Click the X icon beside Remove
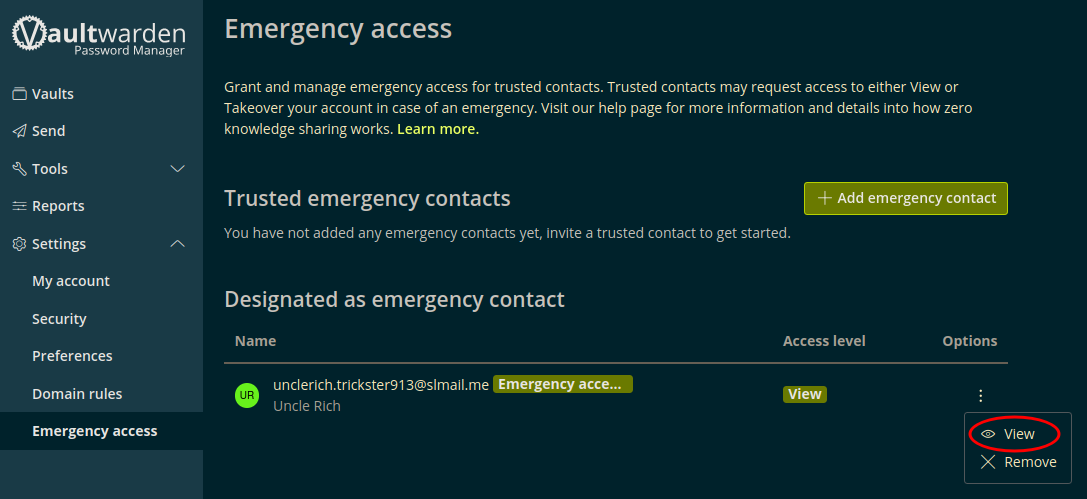Screen dimensions: 1087x499 (988, 462)
